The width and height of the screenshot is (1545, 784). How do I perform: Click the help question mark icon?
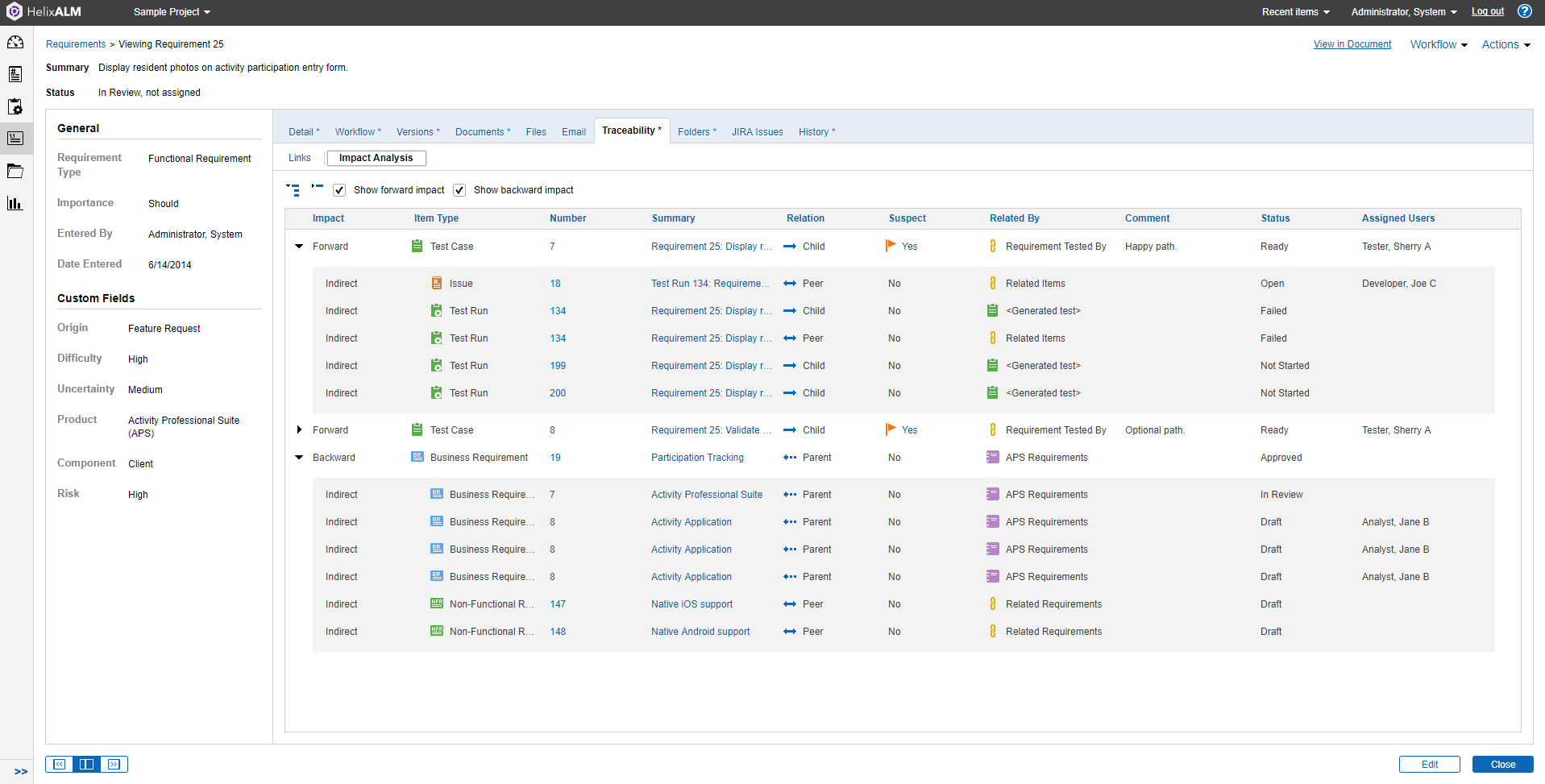tap(1524, 11)
